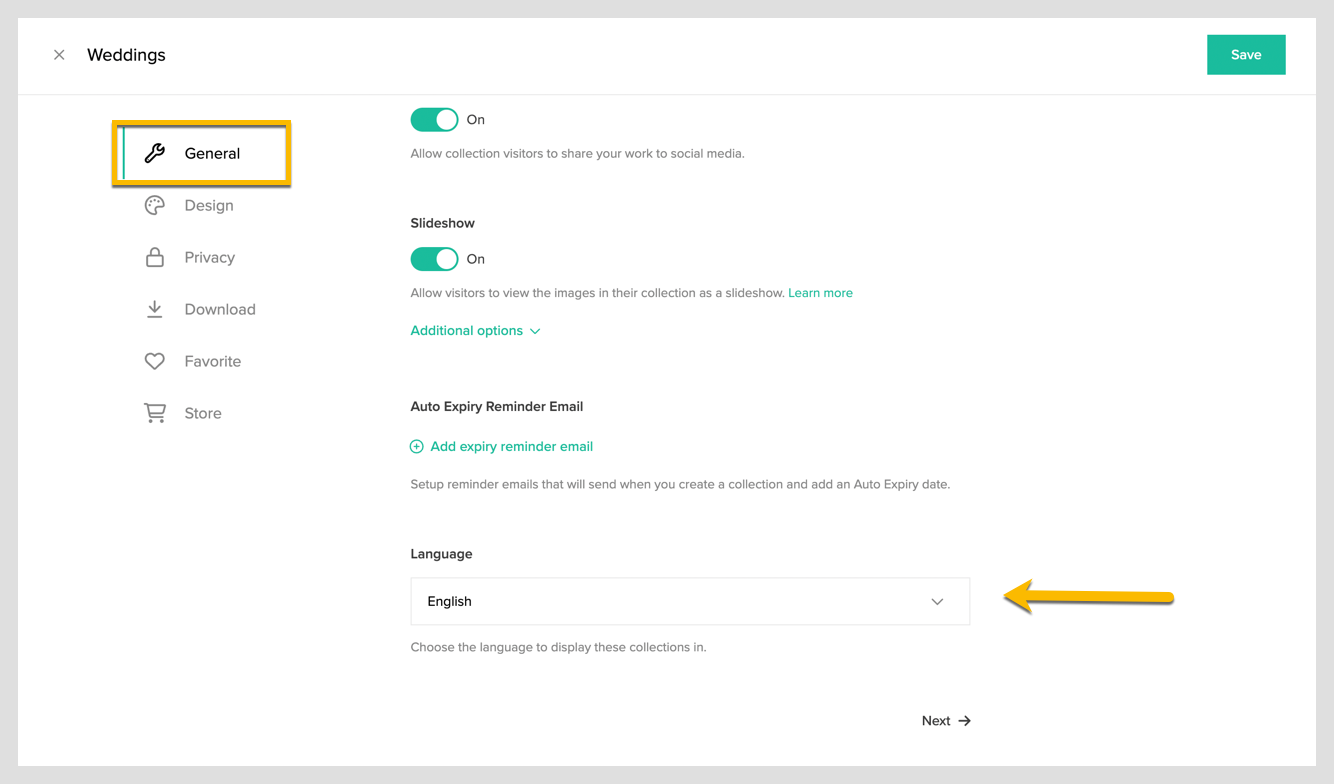Click the heart icon beside Favorite

point(154,361)
